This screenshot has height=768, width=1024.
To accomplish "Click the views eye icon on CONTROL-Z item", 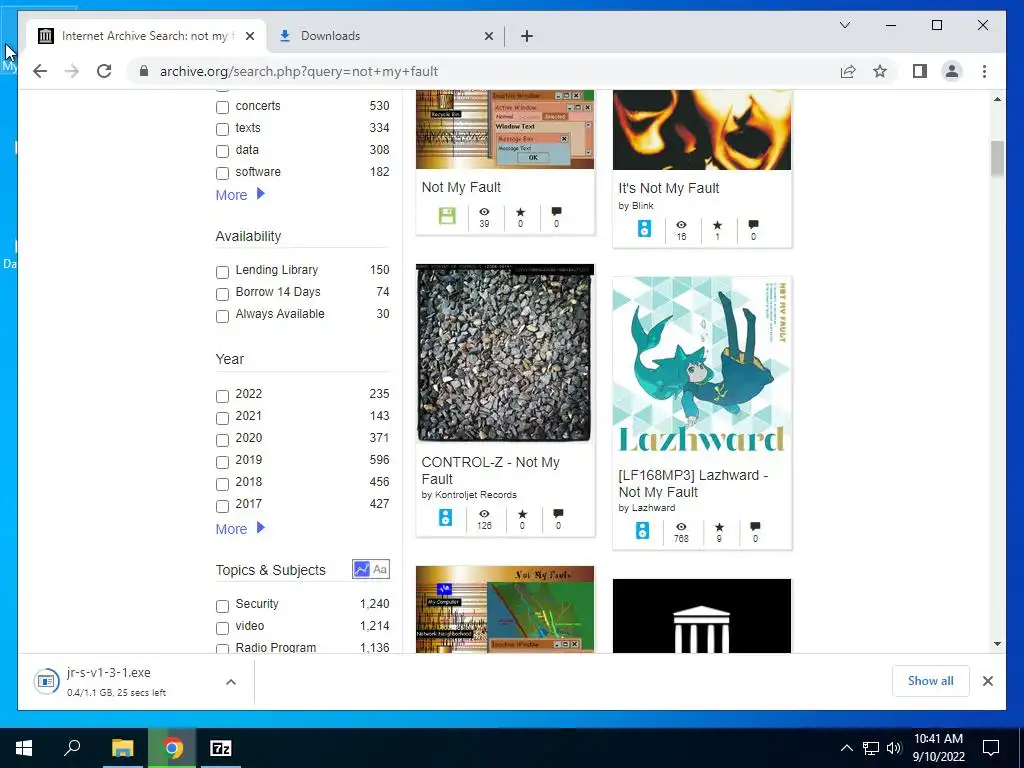I will click(484, 514).
